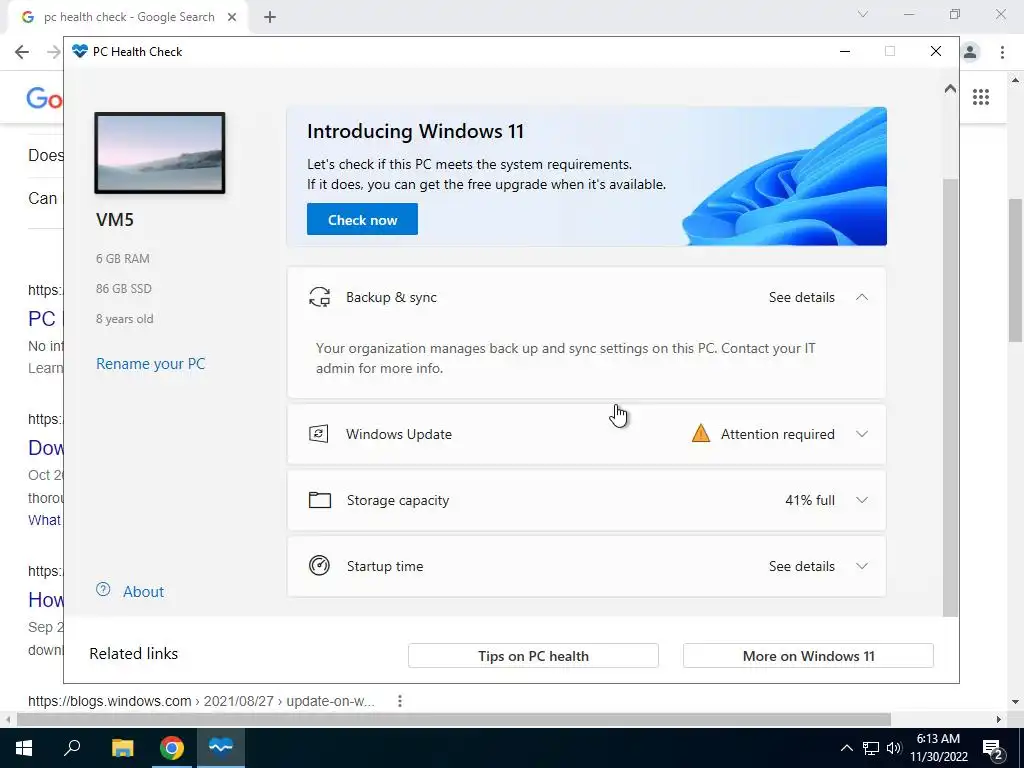The image size is (1024, 768).
Task: Click the 6 GB RAM text
Action: (x=123, y=259)
